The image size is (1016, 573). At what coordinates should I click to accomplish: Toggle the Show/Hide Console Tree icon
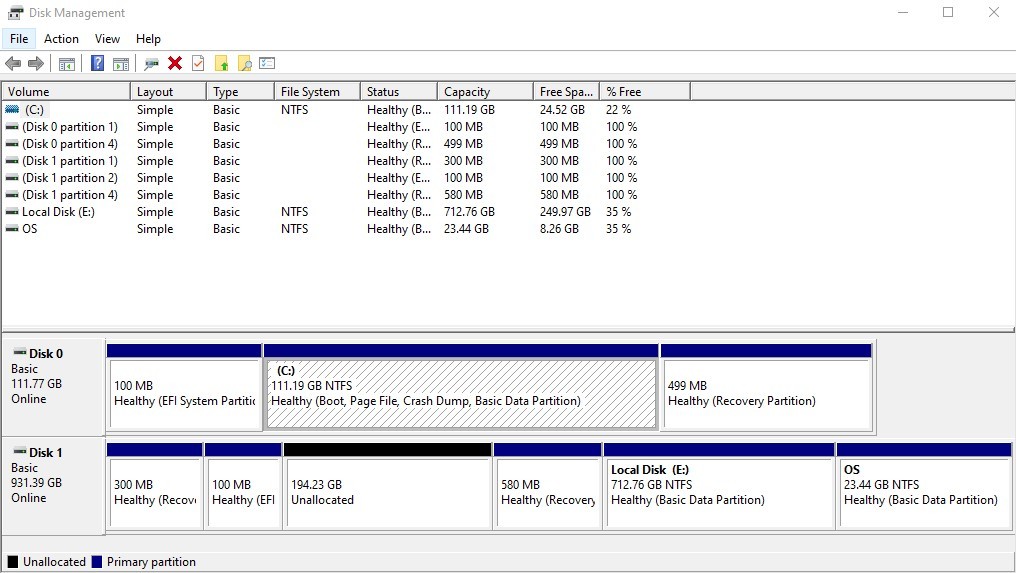(x=67, y=64)
